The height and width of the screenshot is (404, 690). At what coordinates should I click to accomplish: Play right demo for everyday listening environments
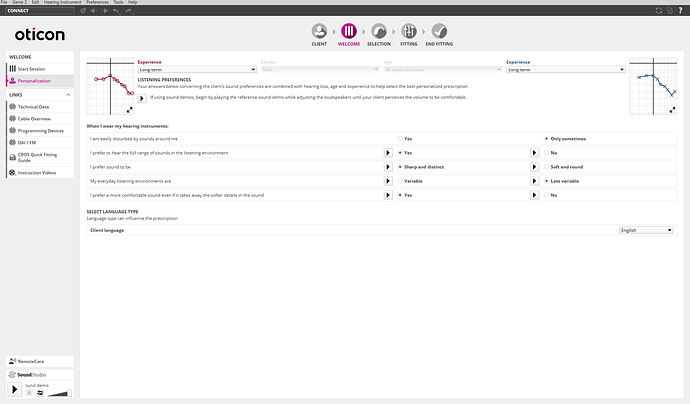click(534, 181)
